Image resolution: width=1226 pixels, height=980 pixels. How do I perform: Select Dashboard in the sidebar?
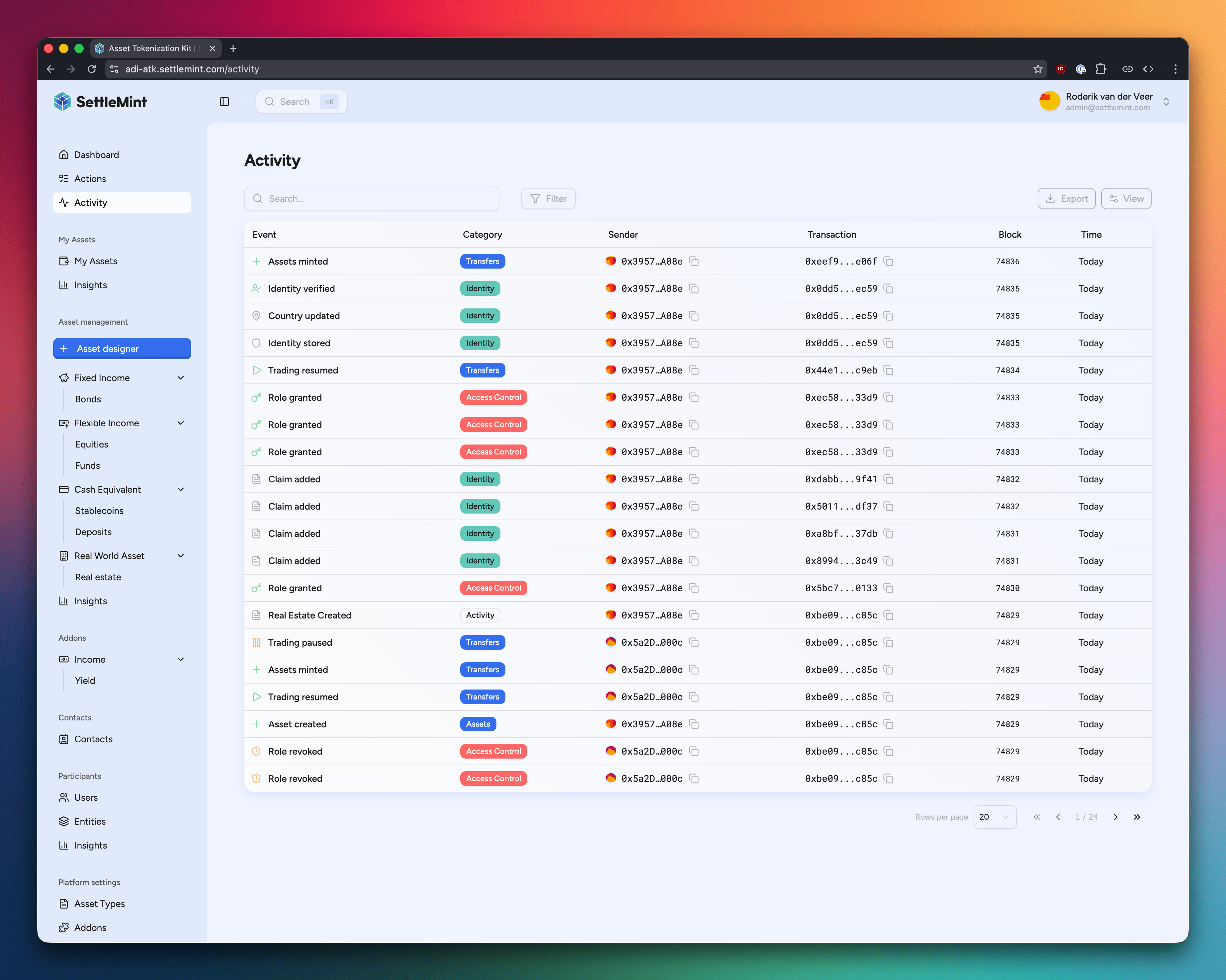pos(96,155)
